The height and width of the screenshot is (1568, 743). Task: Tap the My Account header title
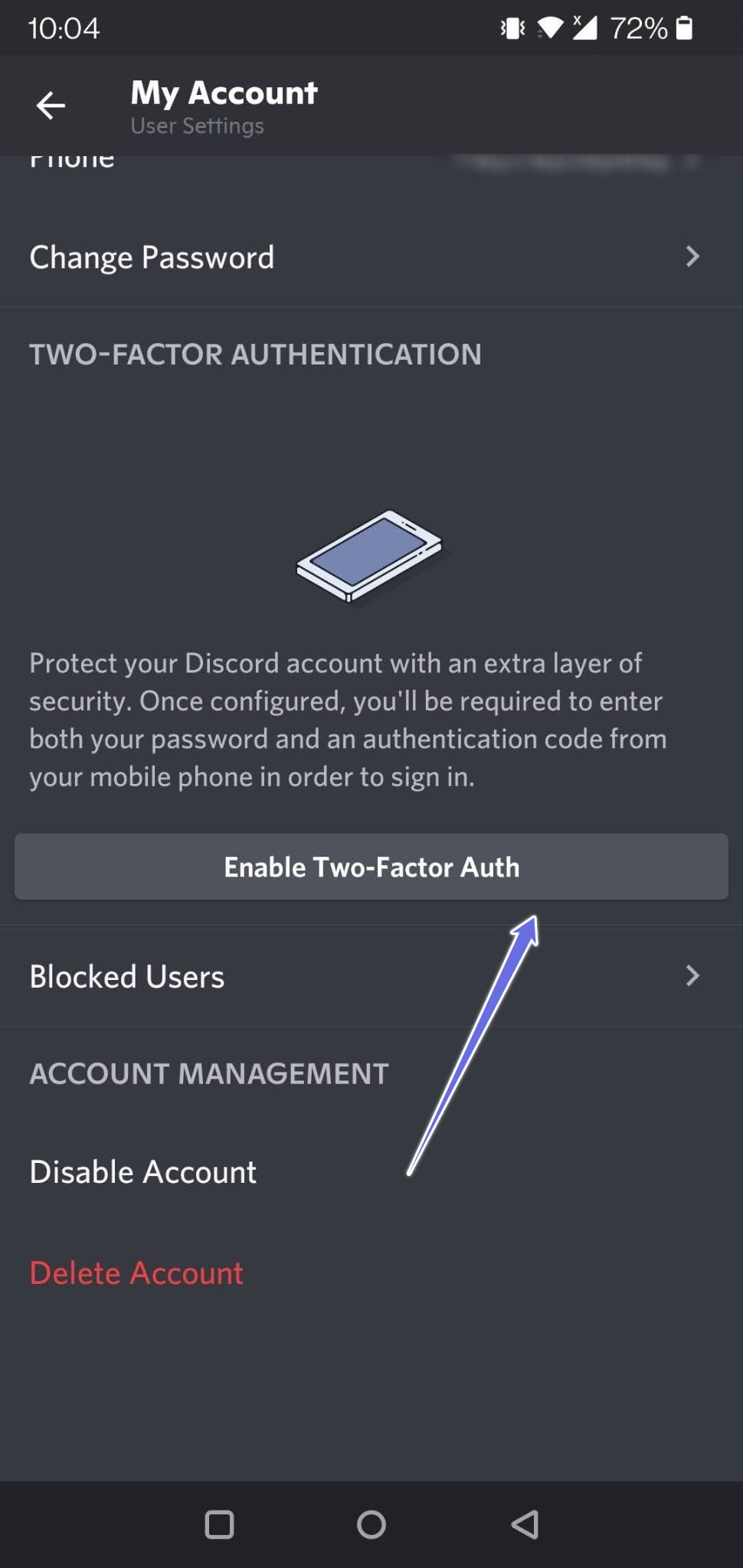tap(224, 93)
